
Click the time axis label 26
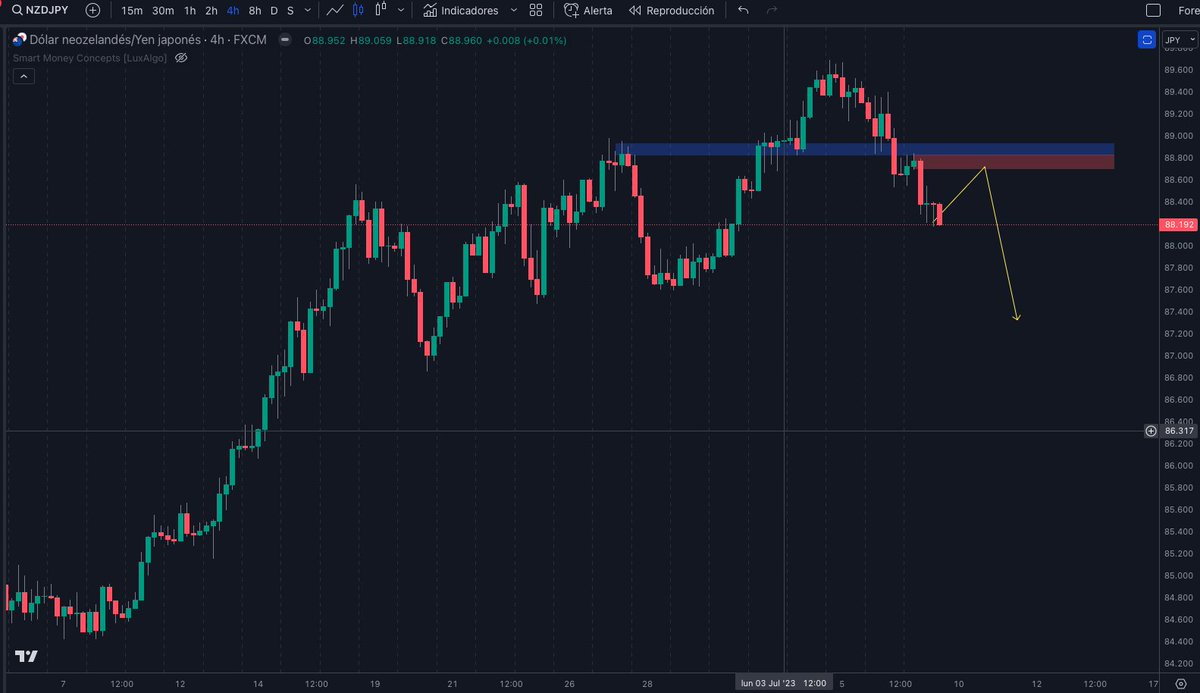[x=569, y=684]
